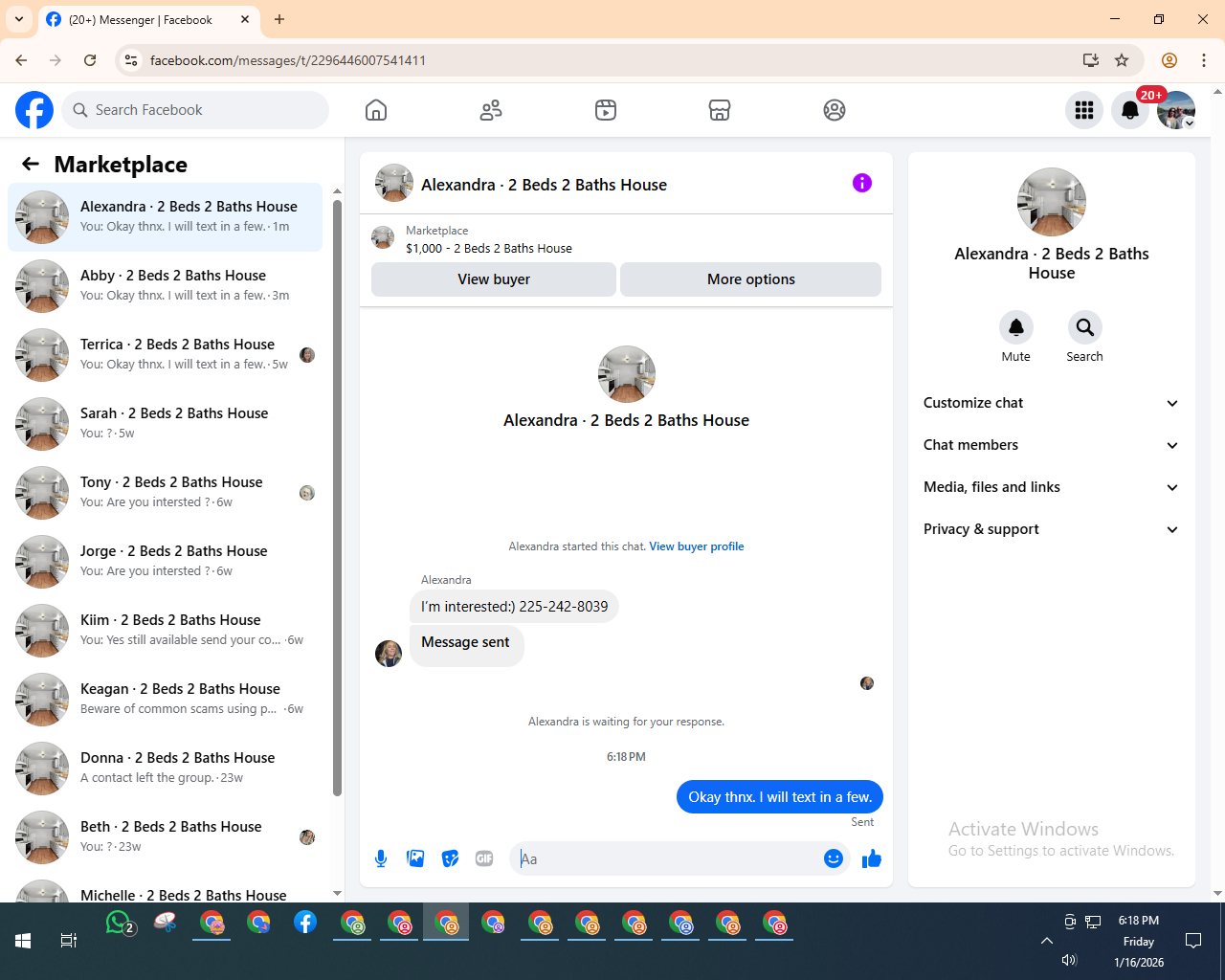Click the More options button

tap(751, 279)
